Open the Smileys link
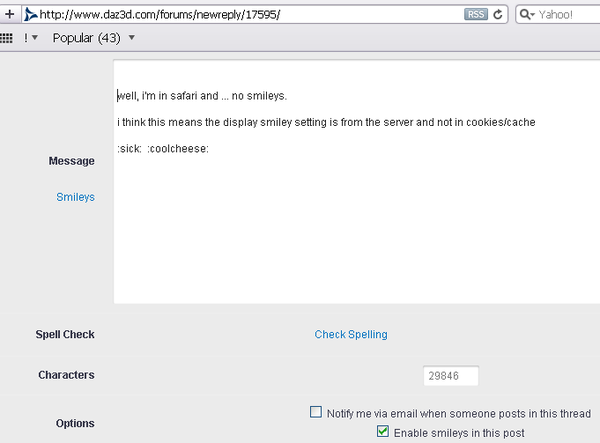 pyautogui.click(x=75, y=197)
